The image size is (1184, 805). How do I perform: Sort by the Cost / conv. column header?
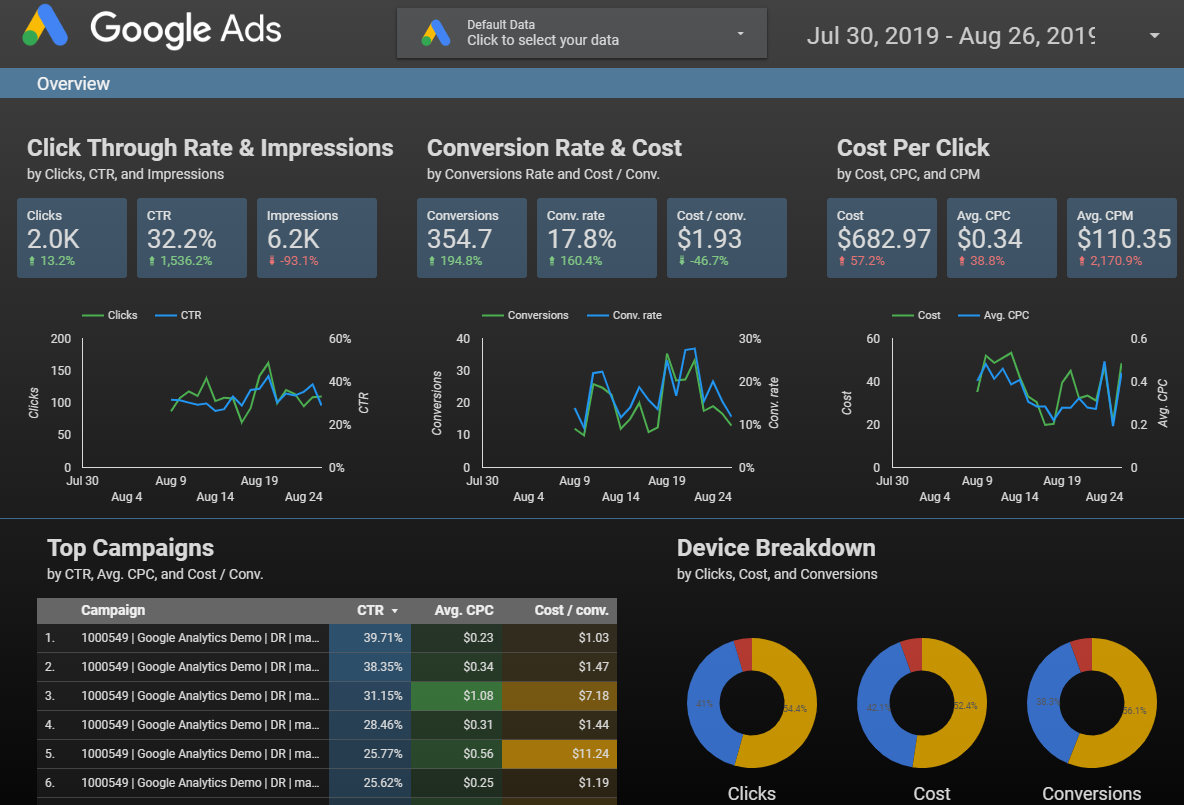click(x=572, y=610)
